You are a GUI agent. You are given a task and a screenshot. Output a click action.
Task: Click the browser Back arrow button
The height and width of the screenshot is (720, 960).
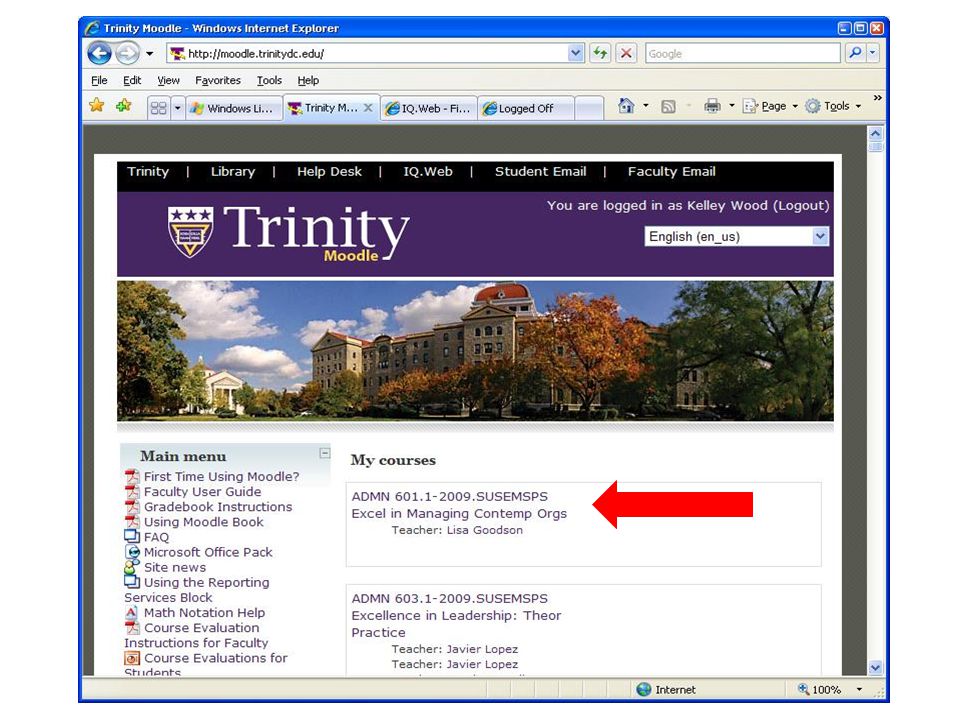tap(99, 53)
